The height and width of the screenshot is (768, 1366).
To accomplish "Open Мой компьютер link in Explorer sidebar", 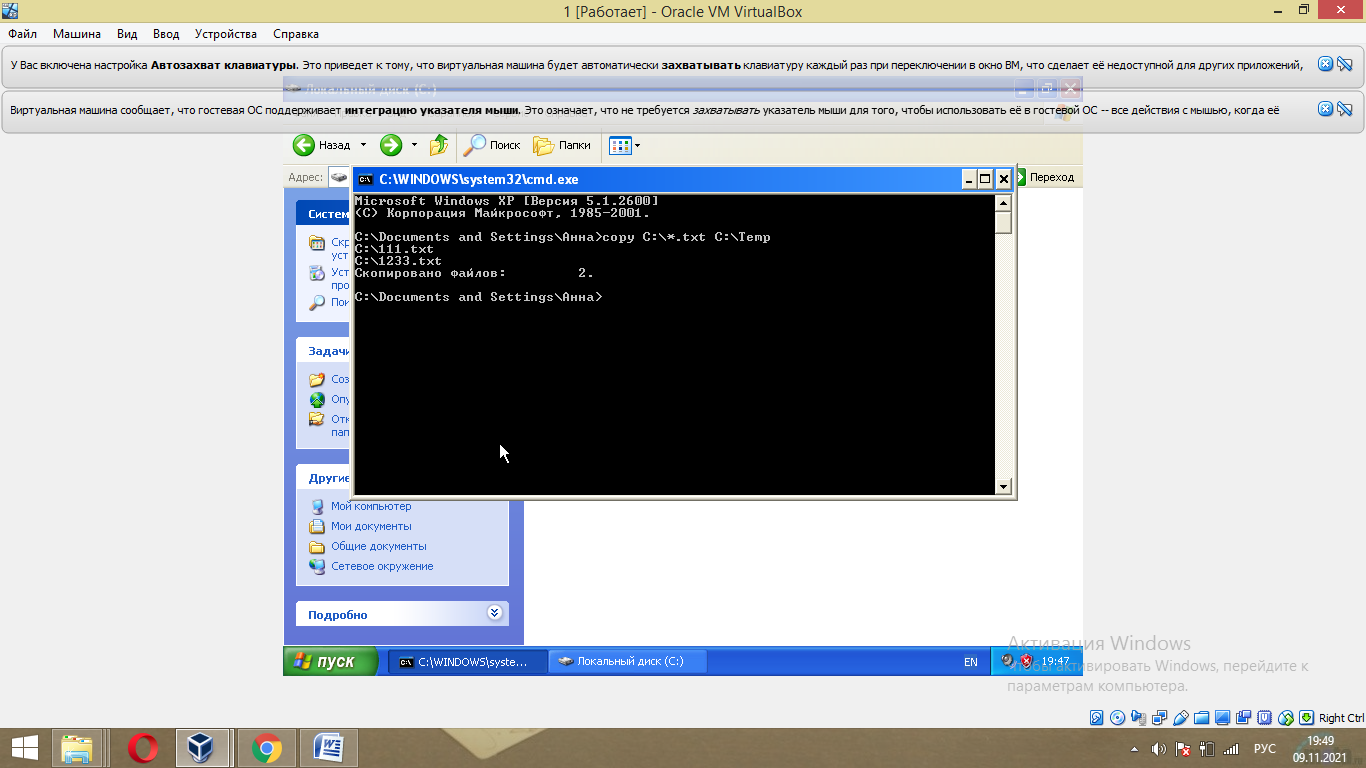I will click(x=371, y=506).
